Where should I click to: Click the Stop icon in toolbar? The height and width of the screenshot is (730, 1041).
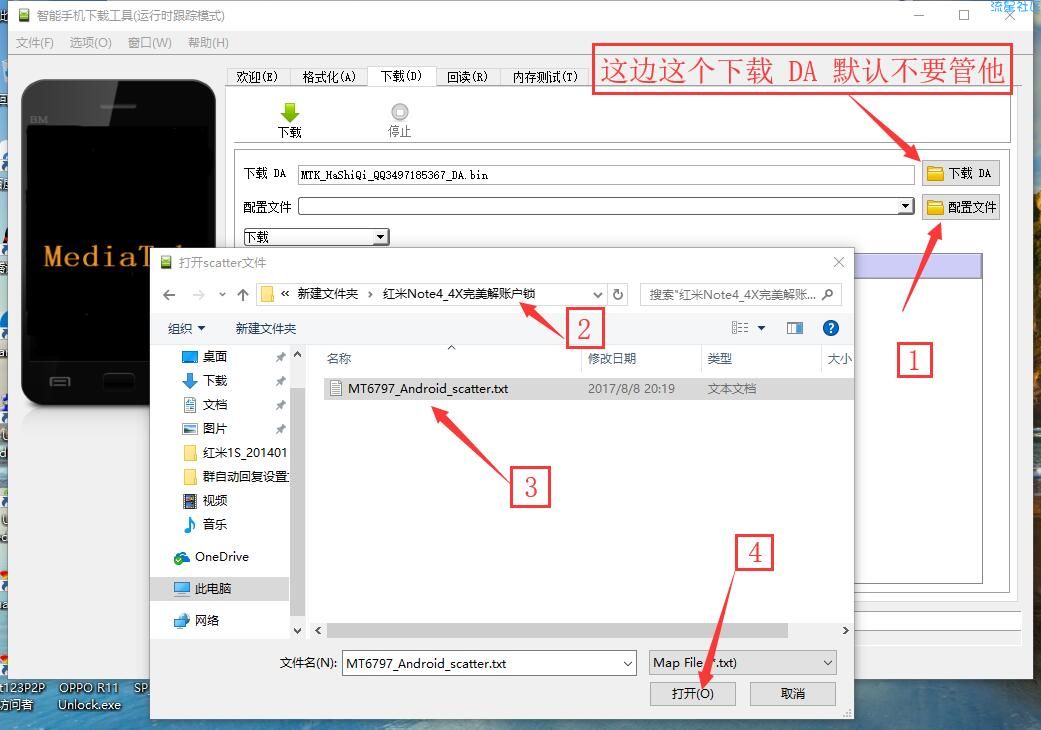click(x=400, y=112)
